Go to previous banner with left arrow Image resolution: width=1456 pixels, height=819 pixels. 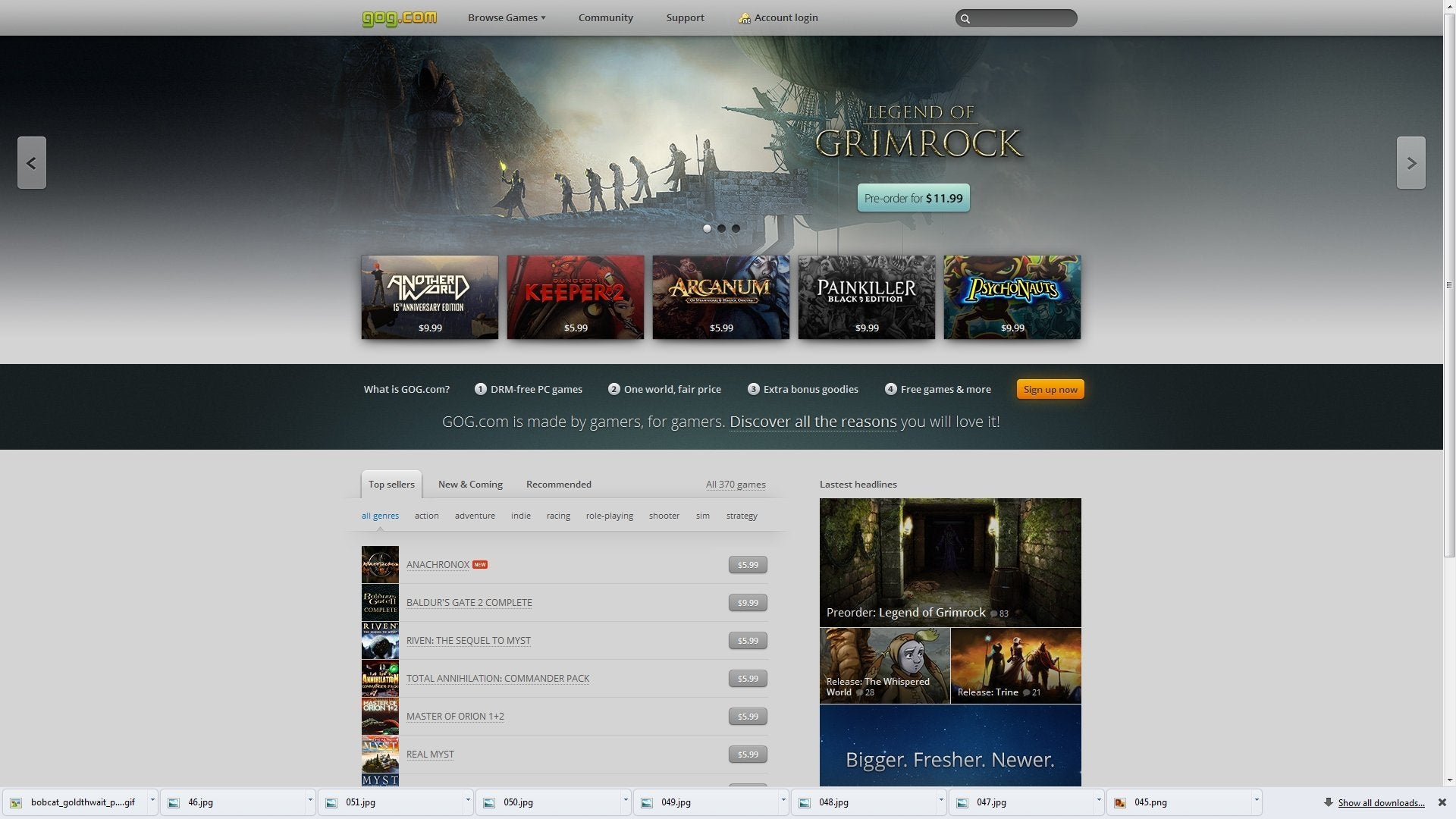(32, 163)
